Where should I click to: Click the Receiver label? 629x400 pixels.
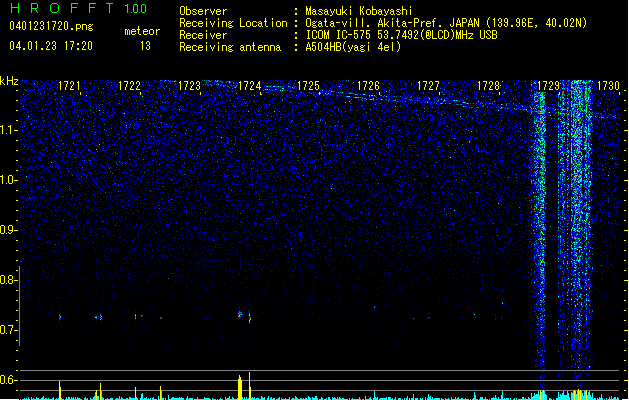coord(203,35)
